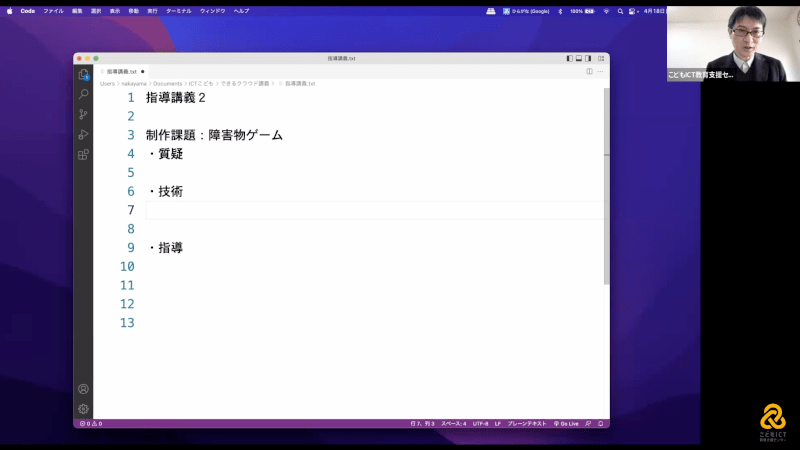Click the 指導講義.txt breadcrumb file segment
800x450 pixels.
coord(299,84)
